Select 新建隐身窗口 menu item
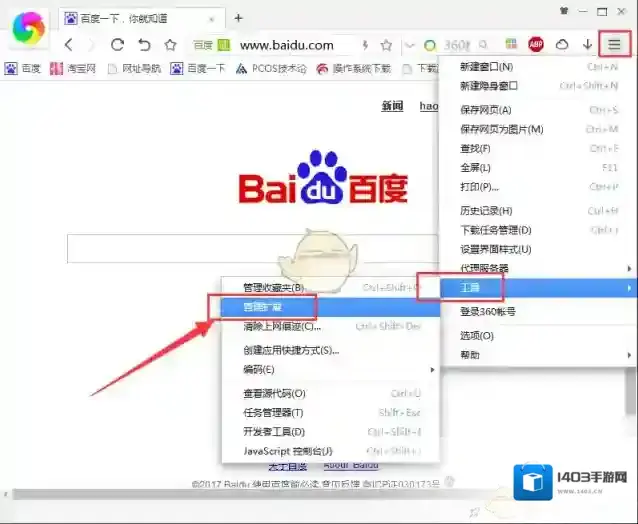 point(538,86)
